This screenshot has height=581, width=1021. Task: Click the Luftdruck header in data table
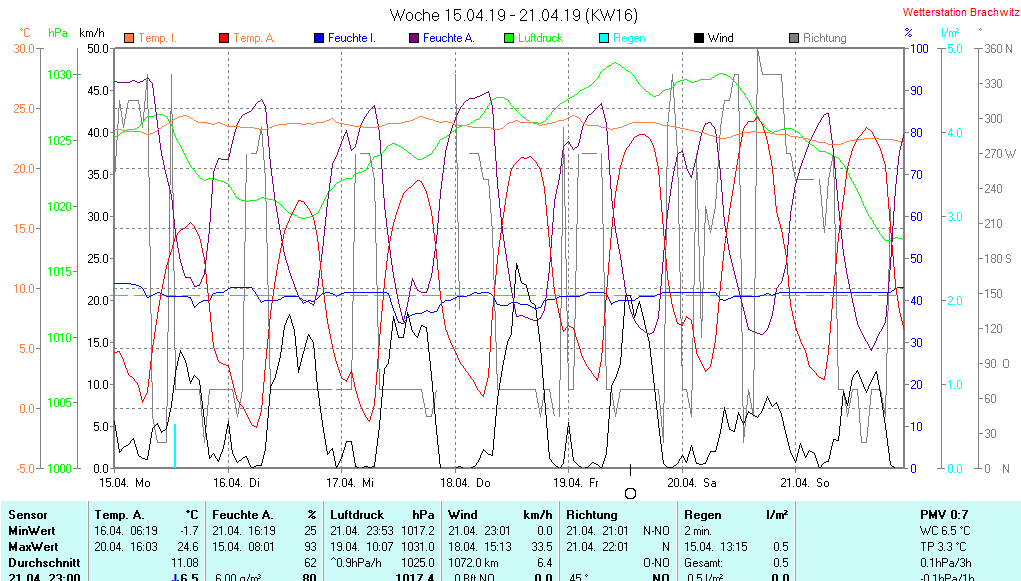(x=357, y=514)
